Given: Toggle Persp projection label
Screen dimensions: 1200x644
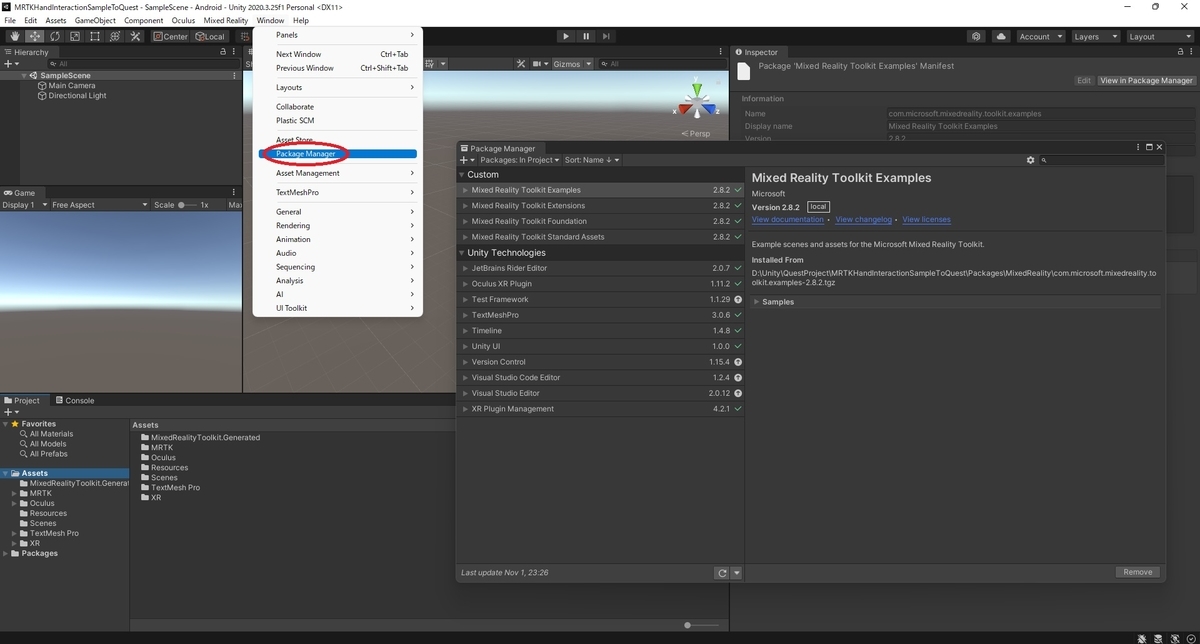Looking at the screenshot, I should click(698, 134).
